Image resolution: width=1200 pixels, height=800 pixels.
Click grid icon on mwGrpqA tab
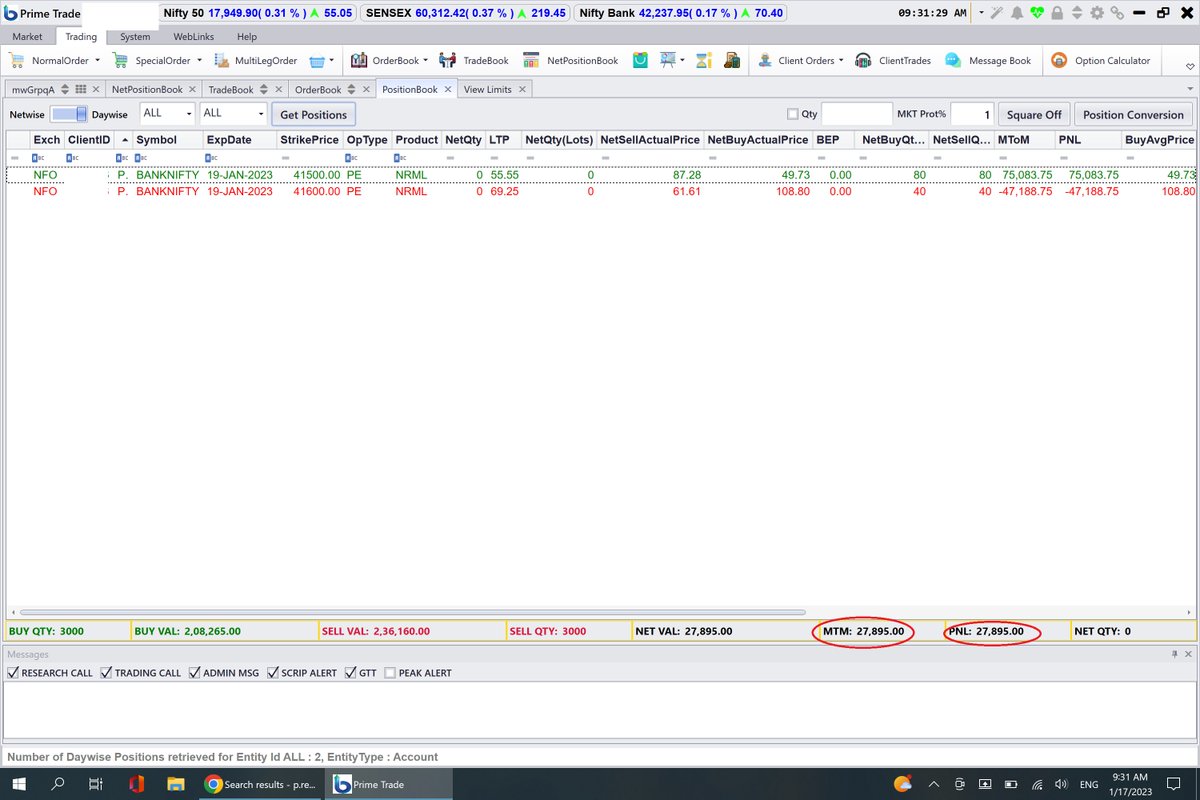pyautogui.click(x=81, y=89)
